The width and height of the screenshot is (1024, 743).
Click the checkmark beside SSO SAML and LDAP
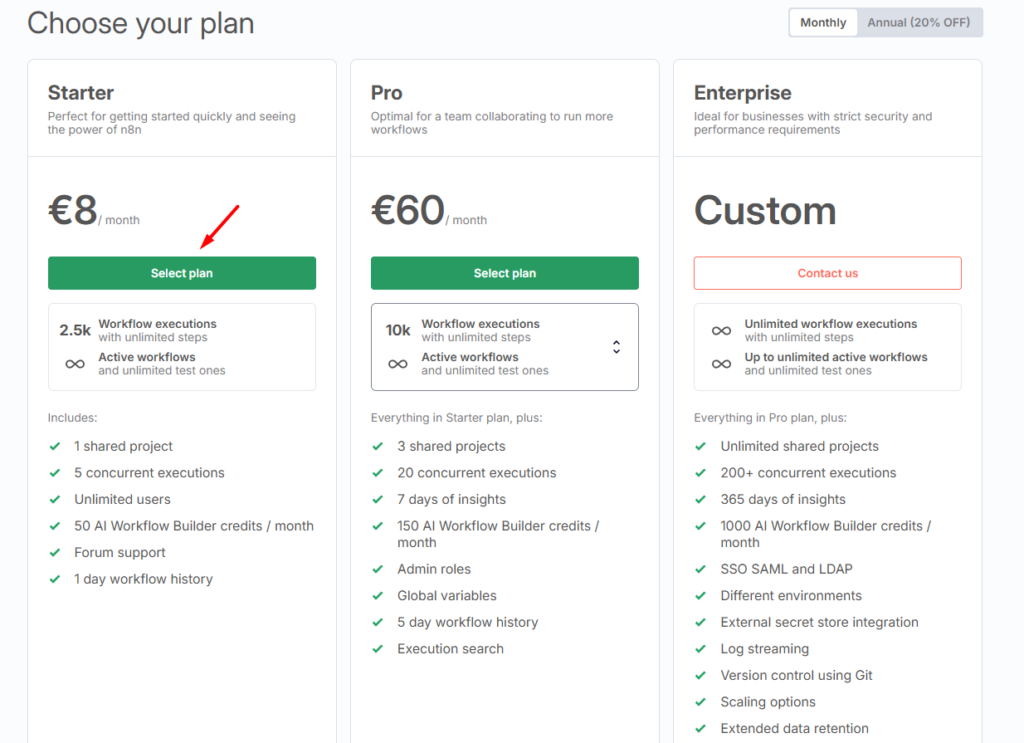[700, 569]
